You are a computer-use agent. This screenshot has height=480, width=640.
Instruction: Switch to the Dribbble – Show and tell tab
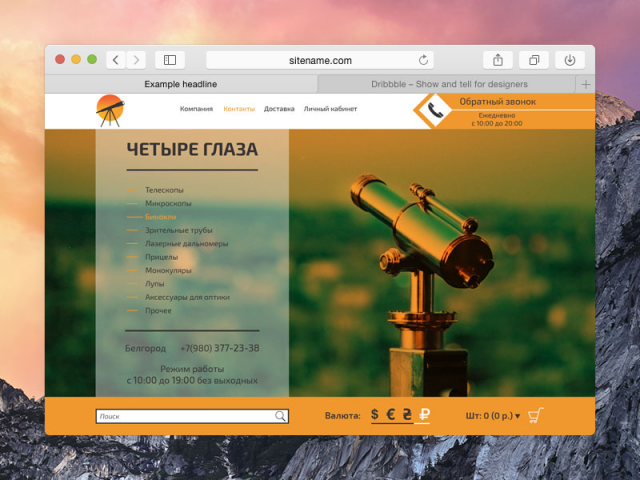[447, 84]
